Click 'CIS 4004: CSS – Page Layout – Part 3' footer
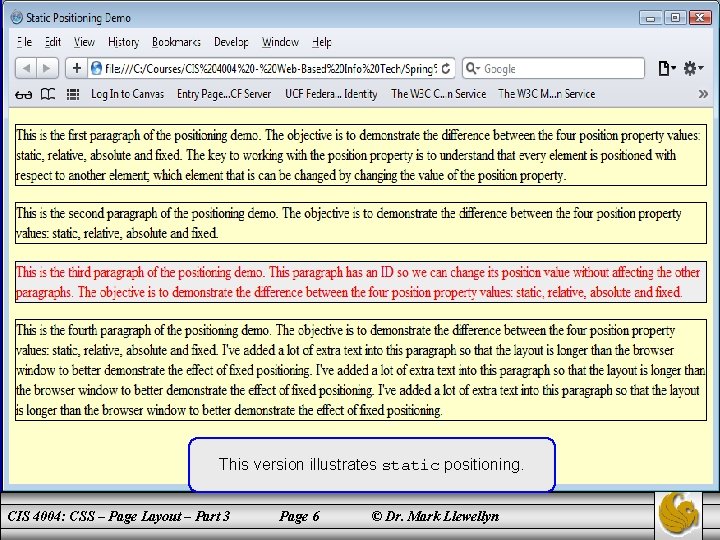The height and width of the screenshot is (540, 720). [118, 516]
